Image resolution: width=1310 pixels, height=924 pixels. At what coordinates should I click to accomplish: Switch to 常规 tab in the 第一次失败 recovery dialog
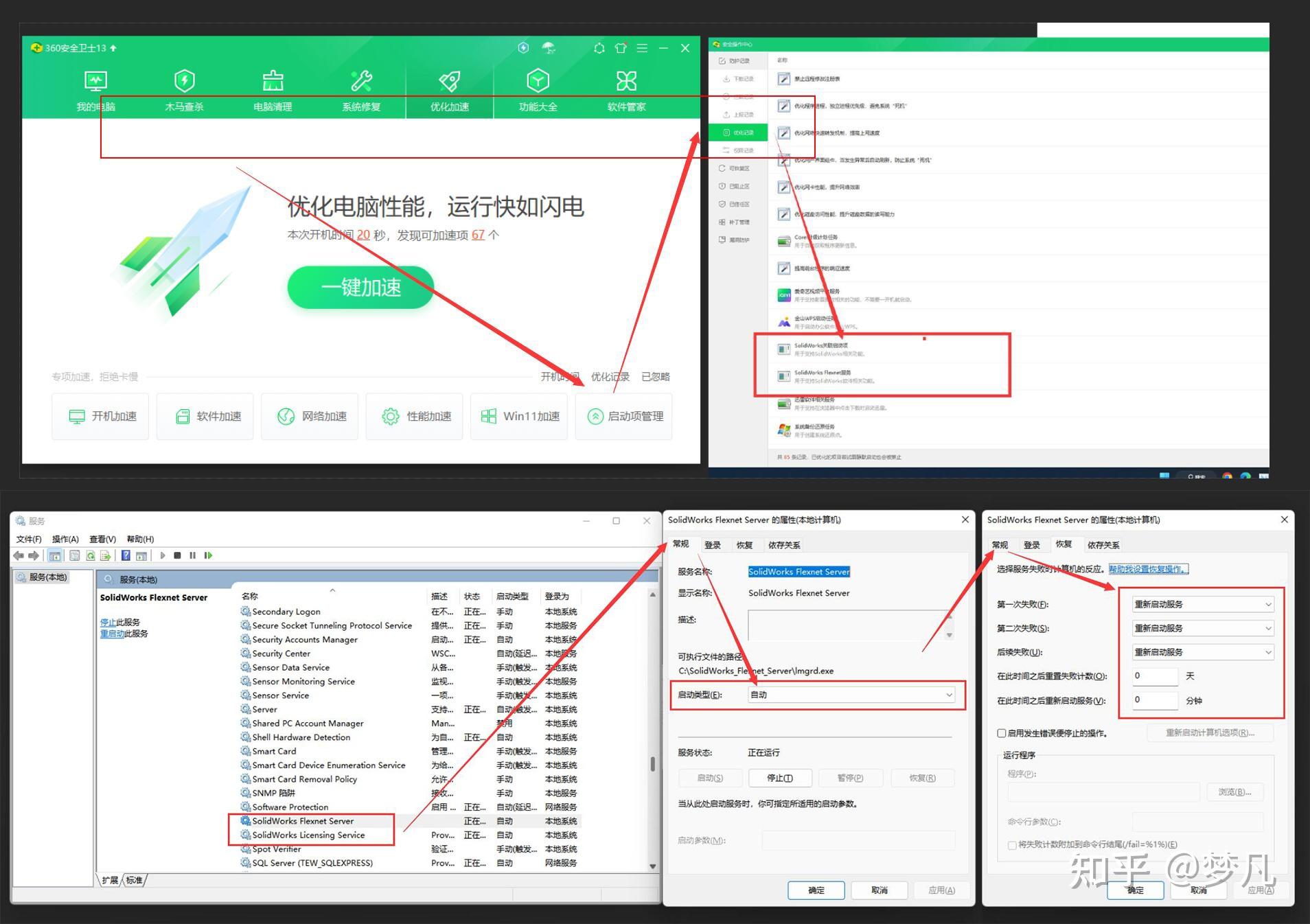coord(1000,545)
